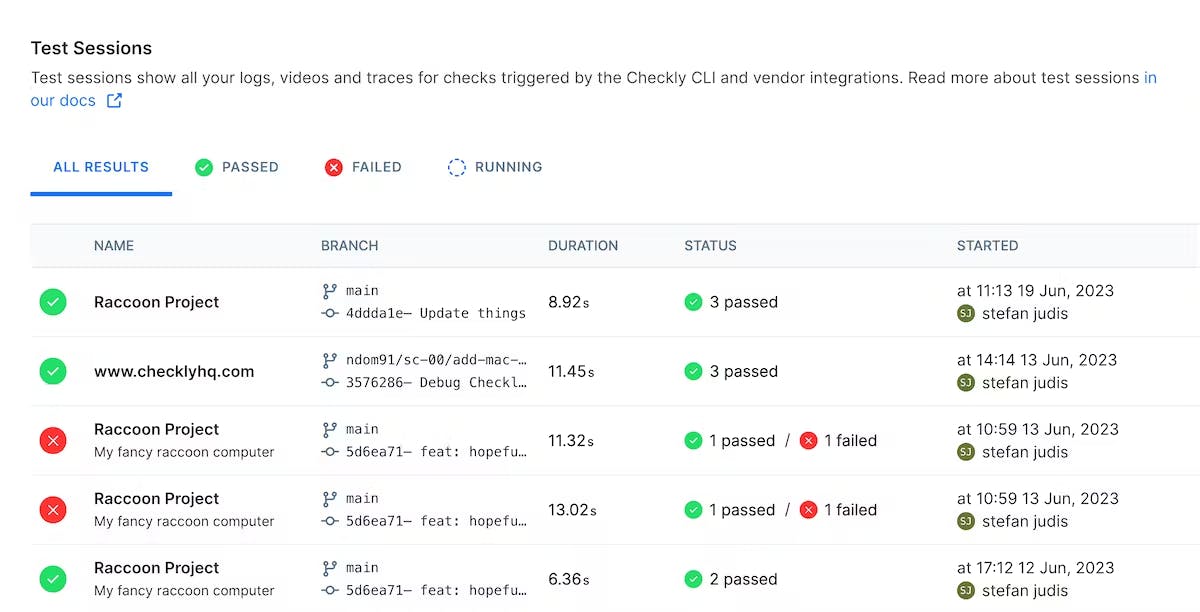Select the Running tab
The width and height of the screenshot is (1200, 612).
[495, 167]
